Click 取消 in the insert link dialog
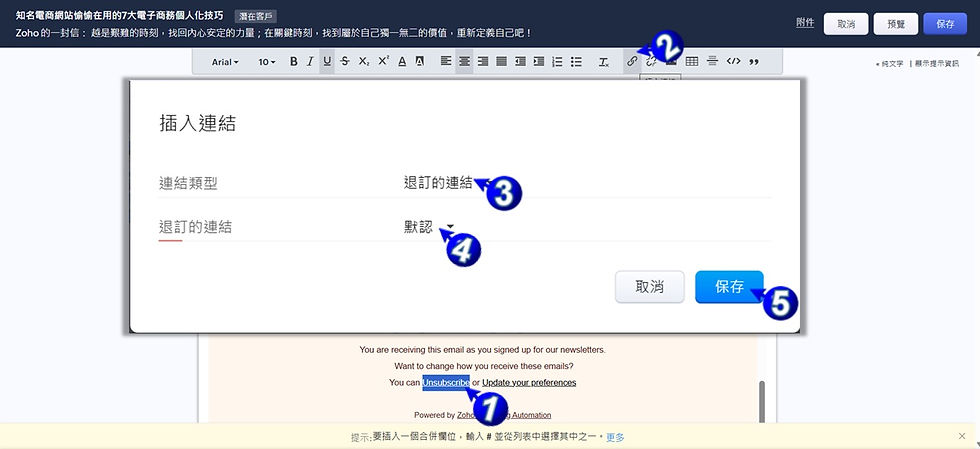Screen dimensions: 980x449 [x=649, y=287]
